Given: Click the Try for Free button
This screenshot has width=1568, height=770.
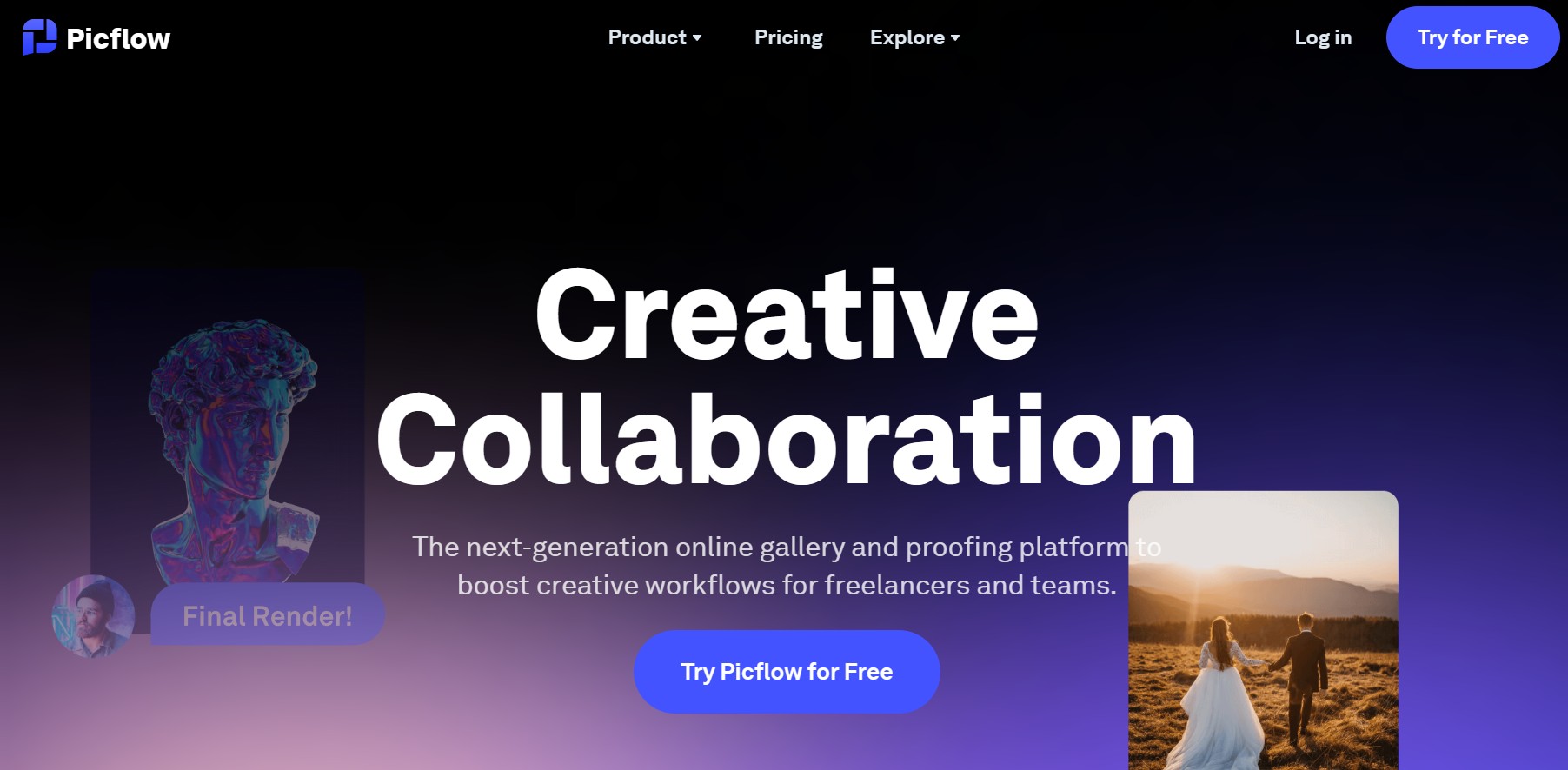Looking at the screenshot, I should click(1472, 37).
